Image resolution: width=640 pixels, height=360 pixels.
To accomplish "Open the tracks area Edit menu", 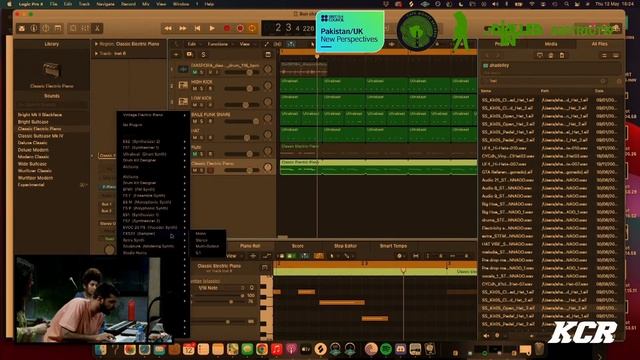I will click(x=193, y=44).
